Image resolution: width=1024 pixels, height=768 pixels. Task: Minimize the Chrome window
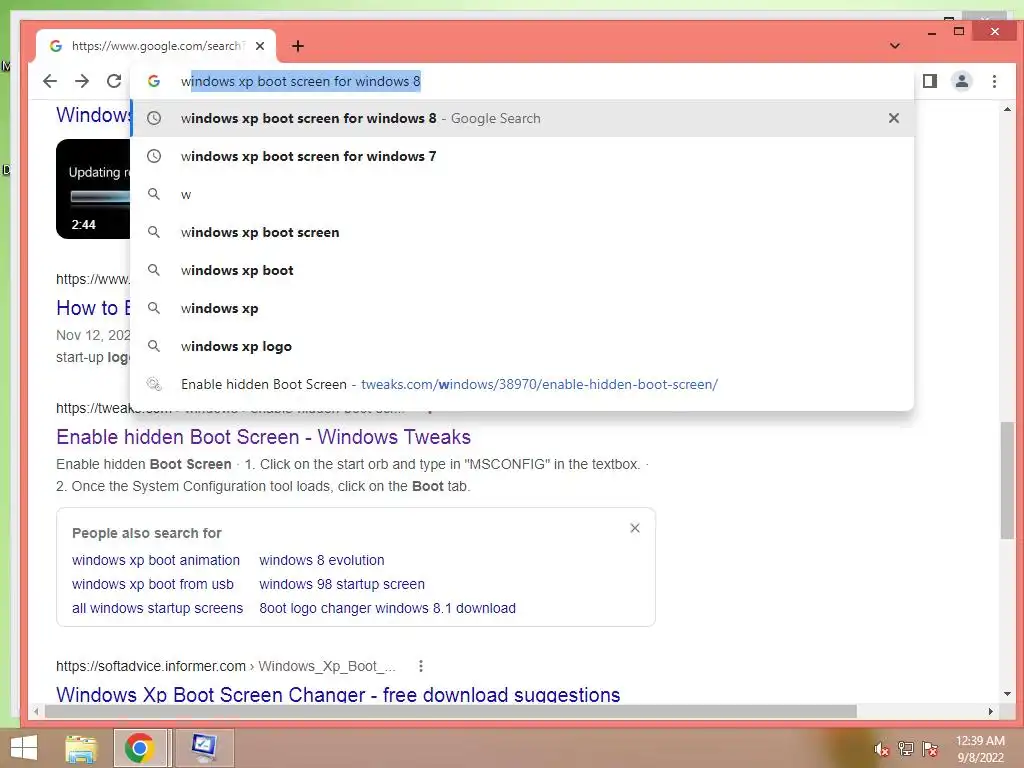coord(932,32)
